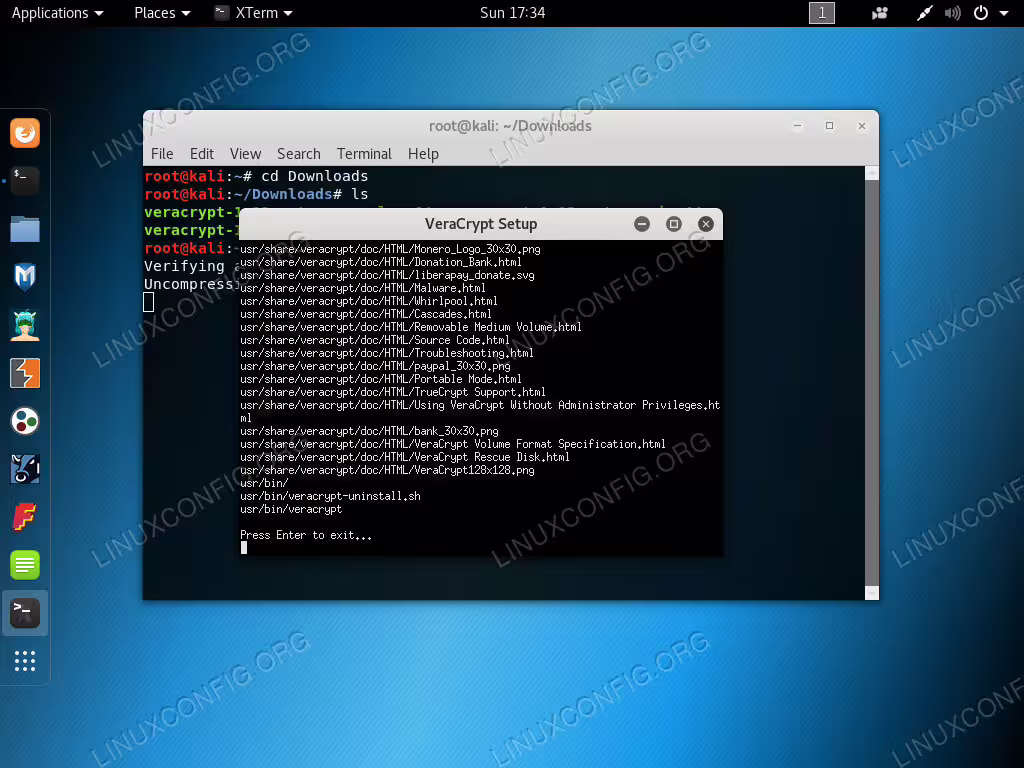Maximize the VeraCrypt Setup window

pos(674,224)
